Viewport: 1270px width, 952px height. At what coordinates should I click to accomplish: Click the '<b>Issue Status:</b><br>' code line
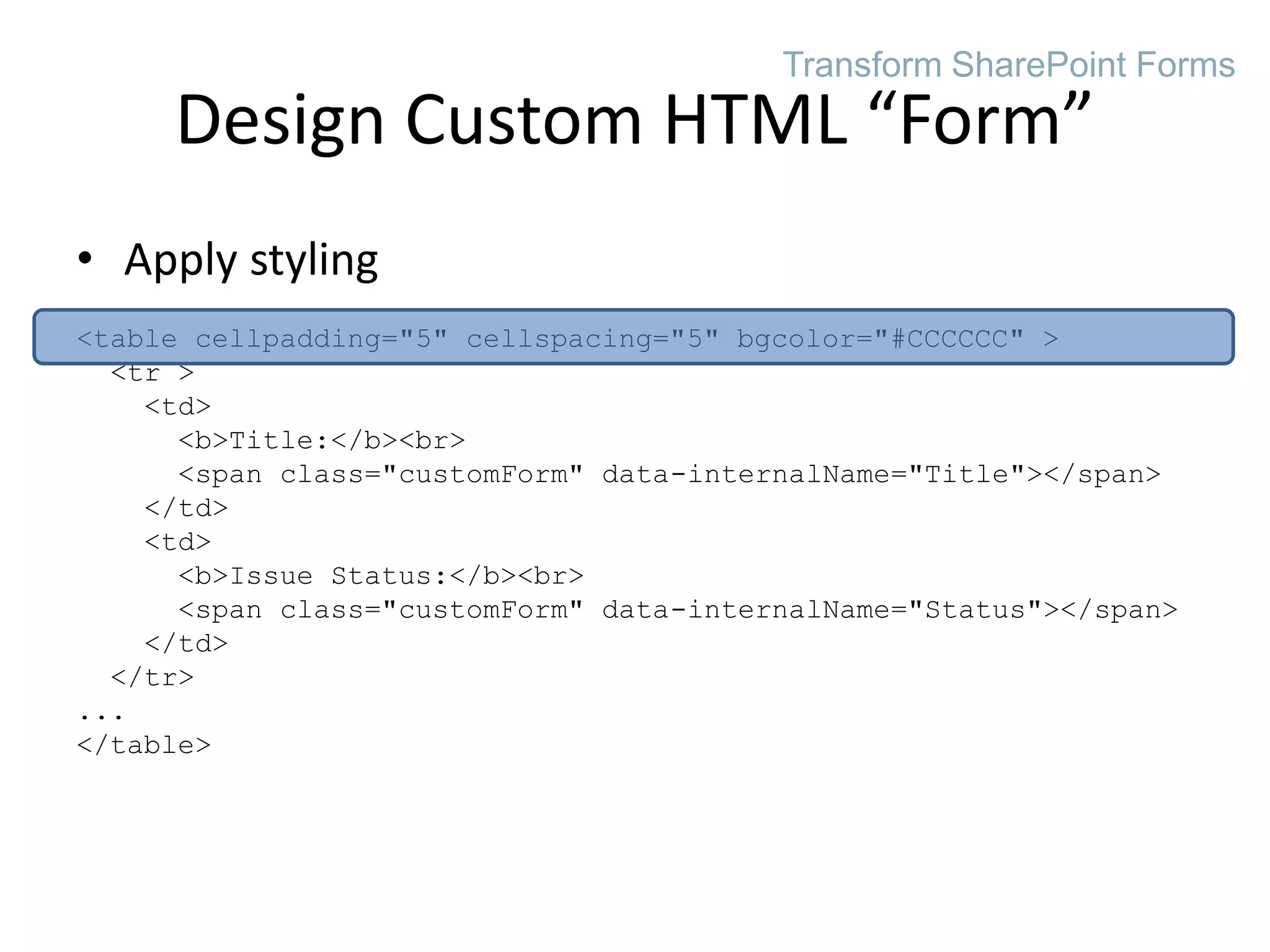(381, 576)
